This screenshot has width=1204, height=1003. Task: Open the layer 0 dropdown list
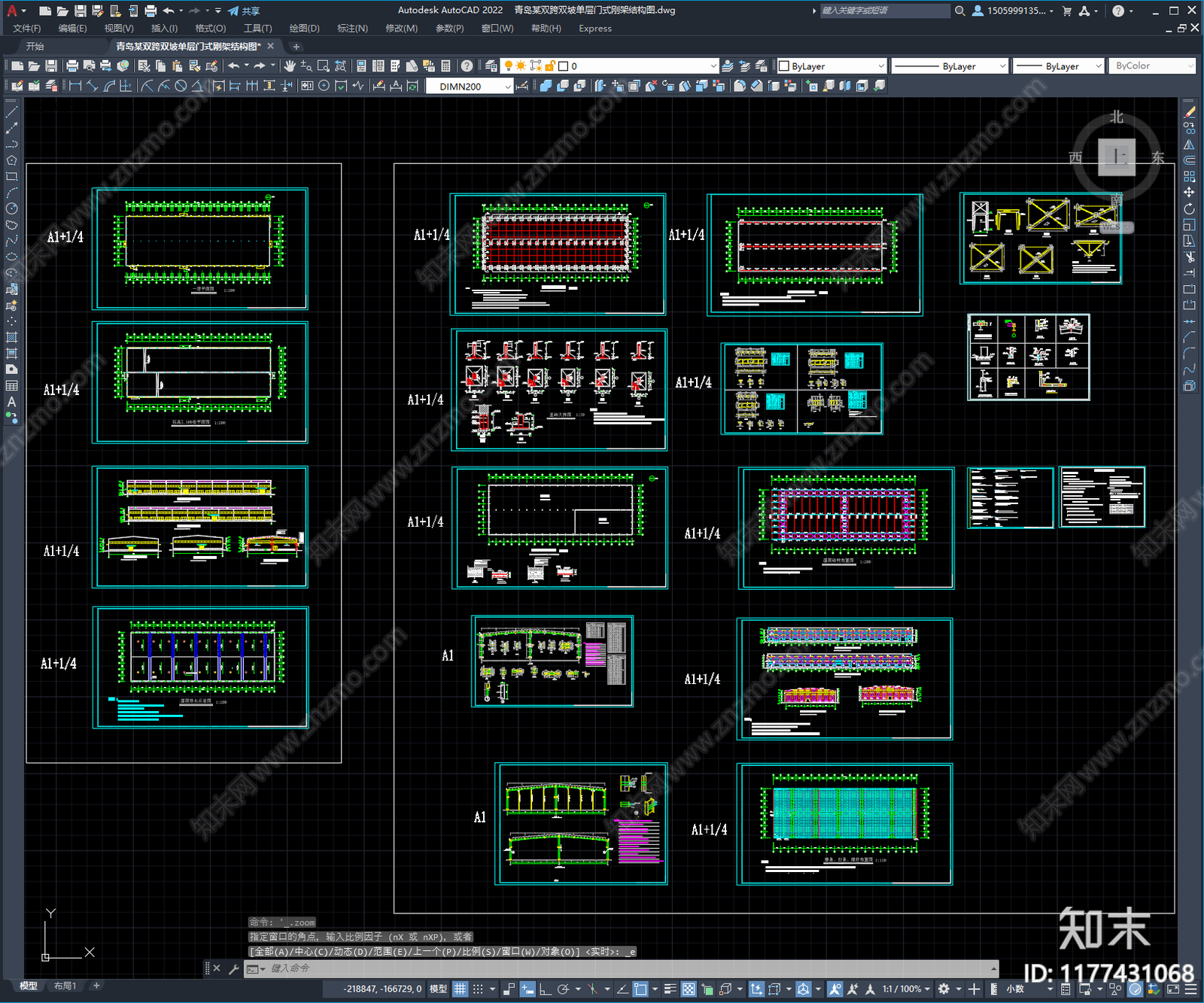click(x=610, y=66)
